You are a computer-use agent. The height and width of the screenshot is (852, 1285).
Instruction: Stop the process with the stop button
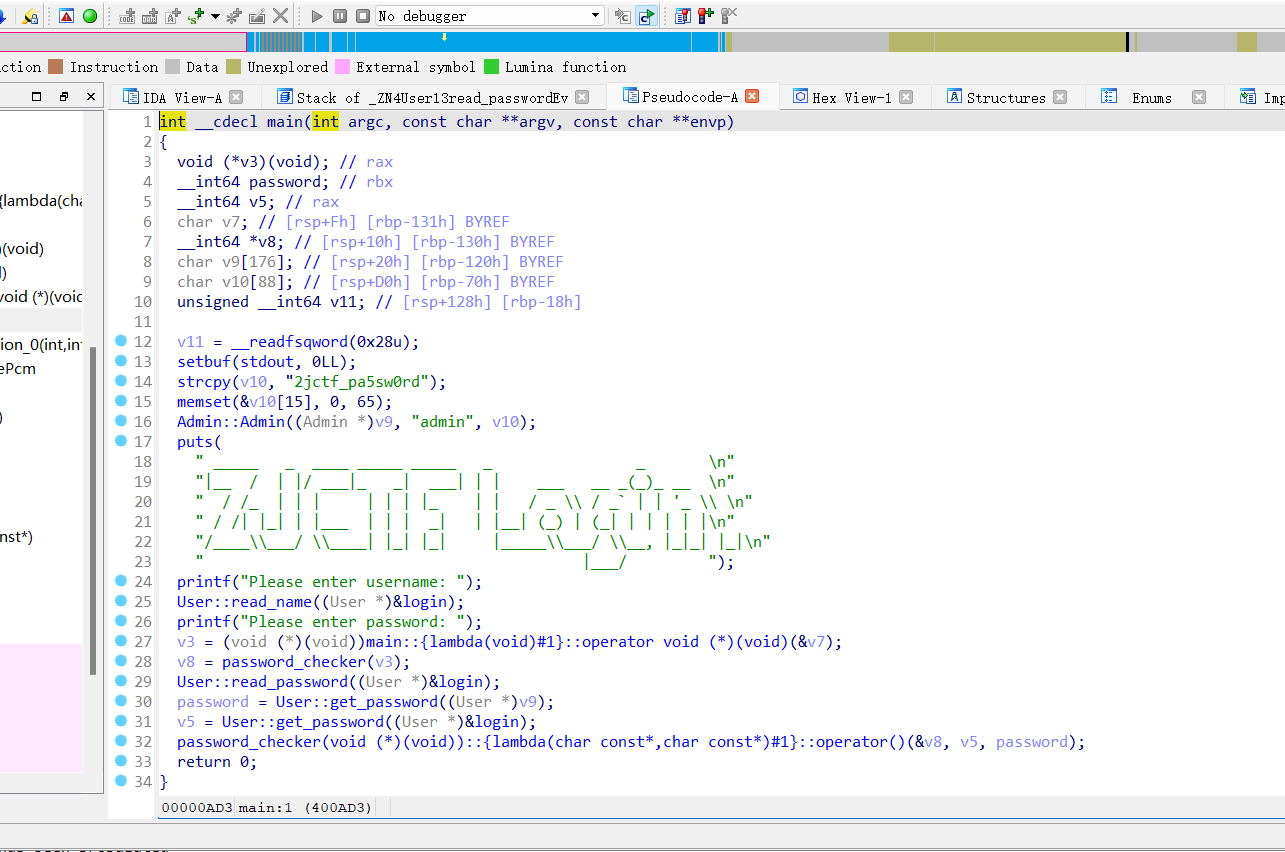363,16
